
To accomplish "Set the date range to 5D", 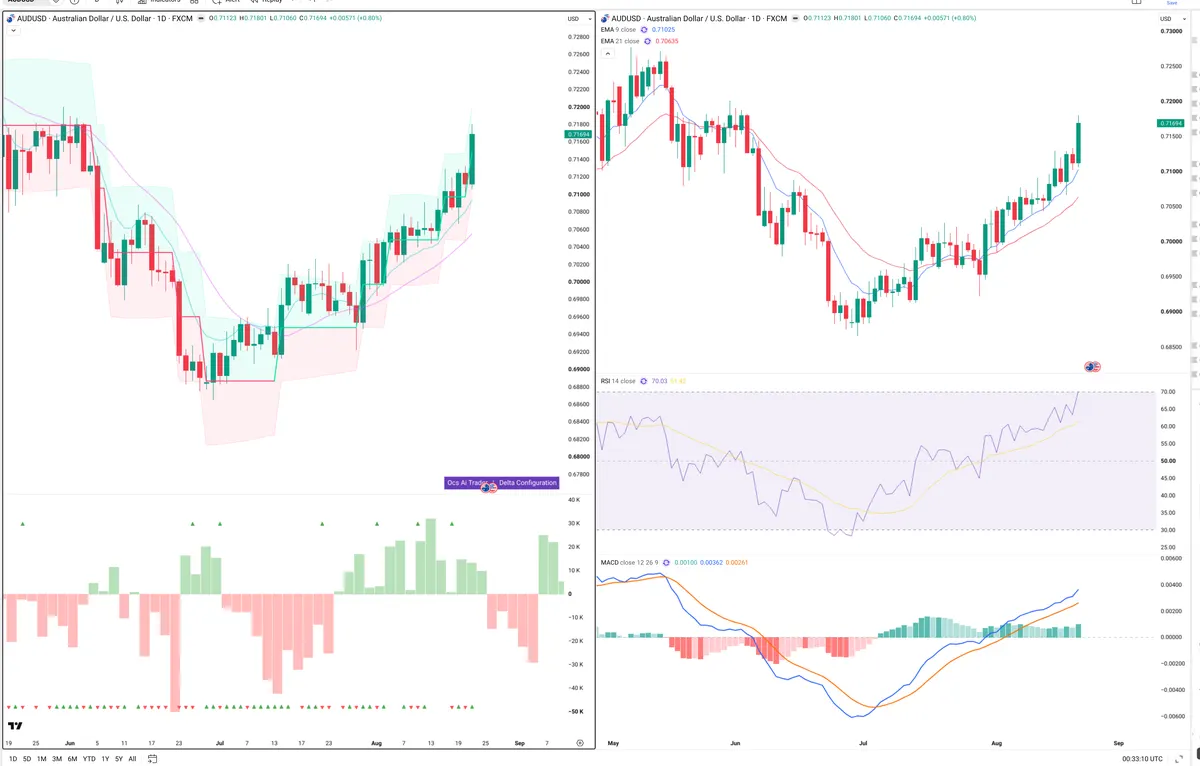I will pyautogui.click(x=26, y=759).
